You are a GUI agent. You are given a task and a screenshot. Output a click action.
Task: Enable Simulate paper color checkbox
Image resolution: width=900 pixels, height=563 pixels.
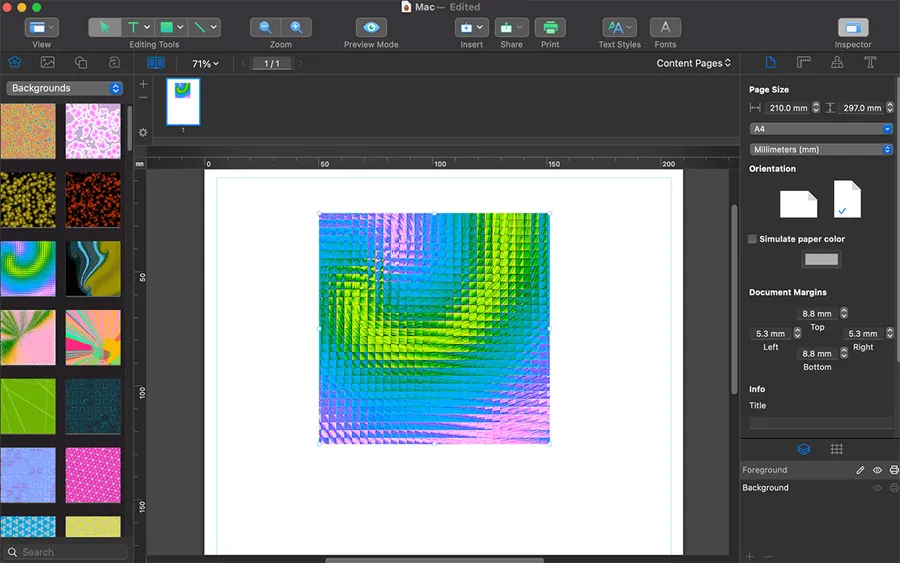tap(753, 239)
